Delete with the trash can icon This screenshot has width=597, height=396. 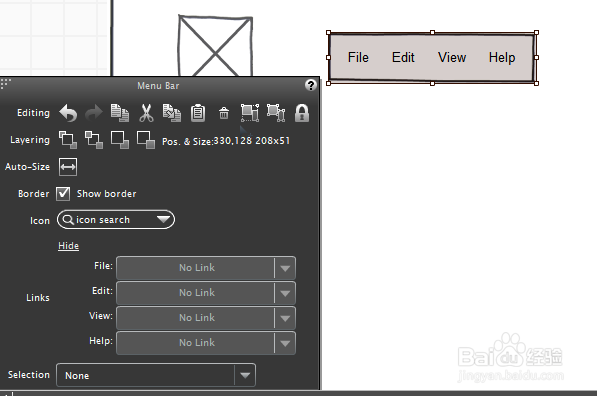coord(224,113)
